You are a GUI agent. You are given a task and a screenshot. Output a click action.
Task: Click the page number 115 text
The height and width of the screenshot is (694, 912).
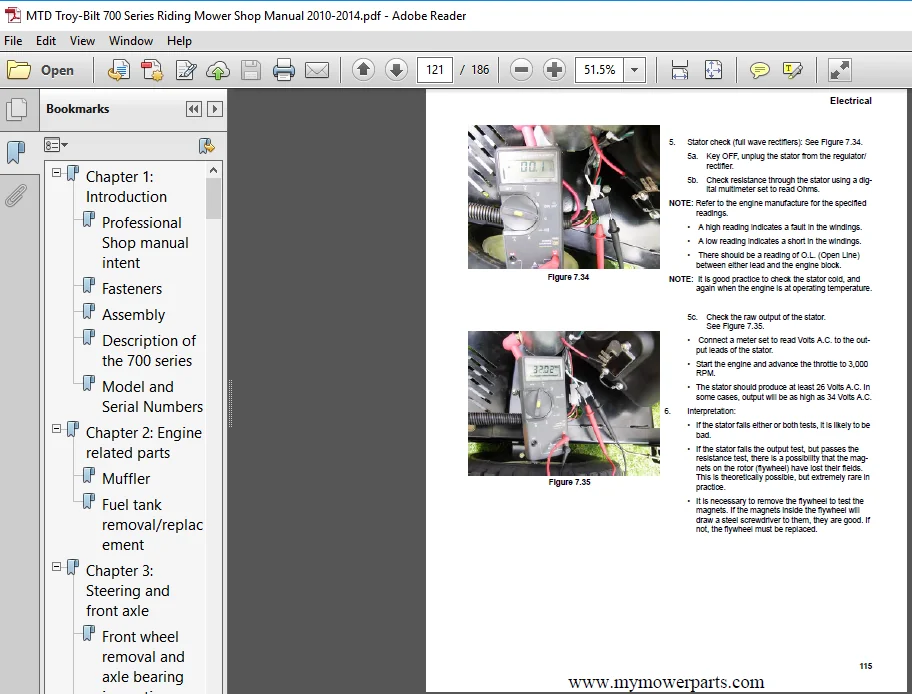(865, 666)
